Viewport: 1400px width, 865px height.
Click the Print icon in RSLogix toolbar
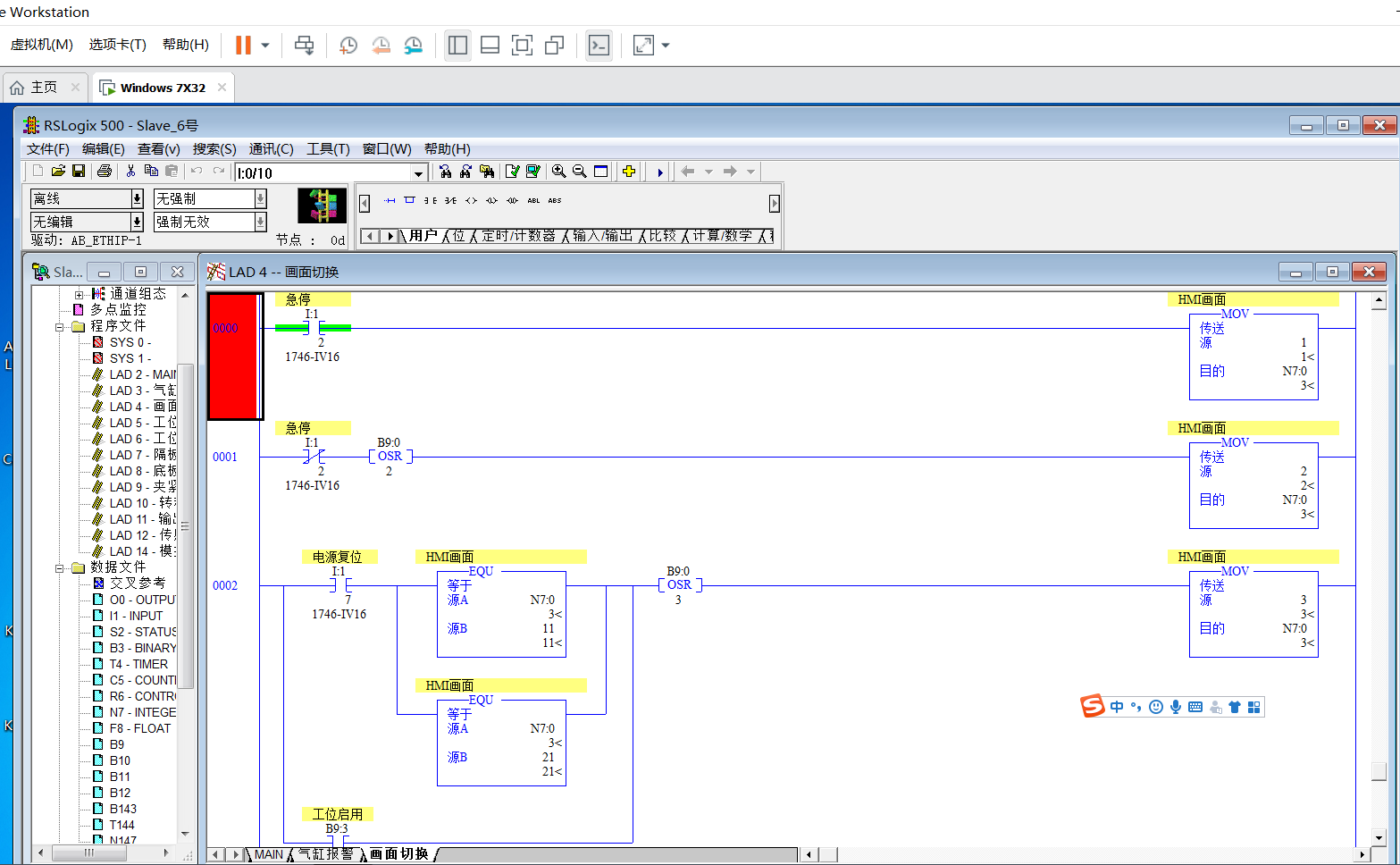point(105,172)
